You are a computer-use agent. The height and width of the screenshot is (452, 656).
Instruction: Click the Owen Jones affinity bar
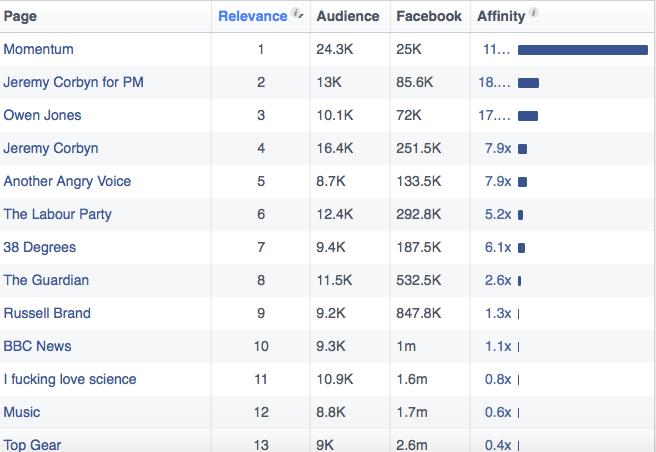click(528, 116)
